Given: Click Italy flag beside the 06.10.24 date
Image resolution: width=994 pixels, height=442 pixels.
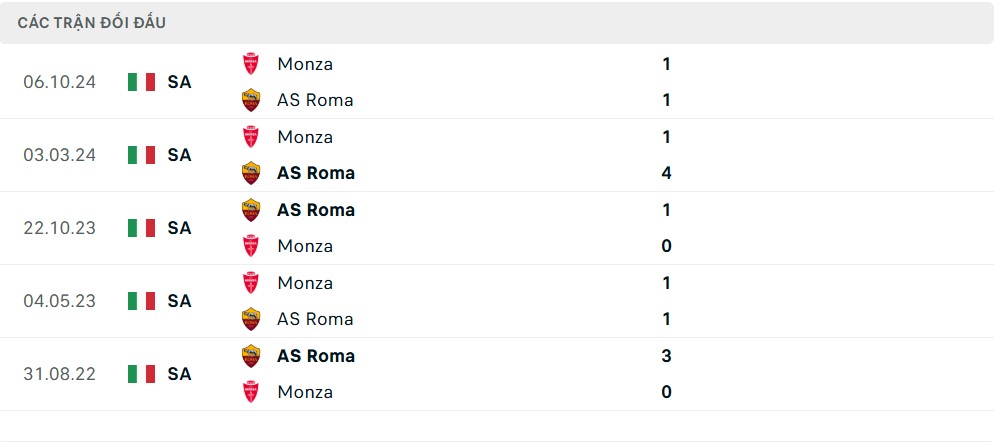Looking at the screenshot, I should [x=141, y=82].
